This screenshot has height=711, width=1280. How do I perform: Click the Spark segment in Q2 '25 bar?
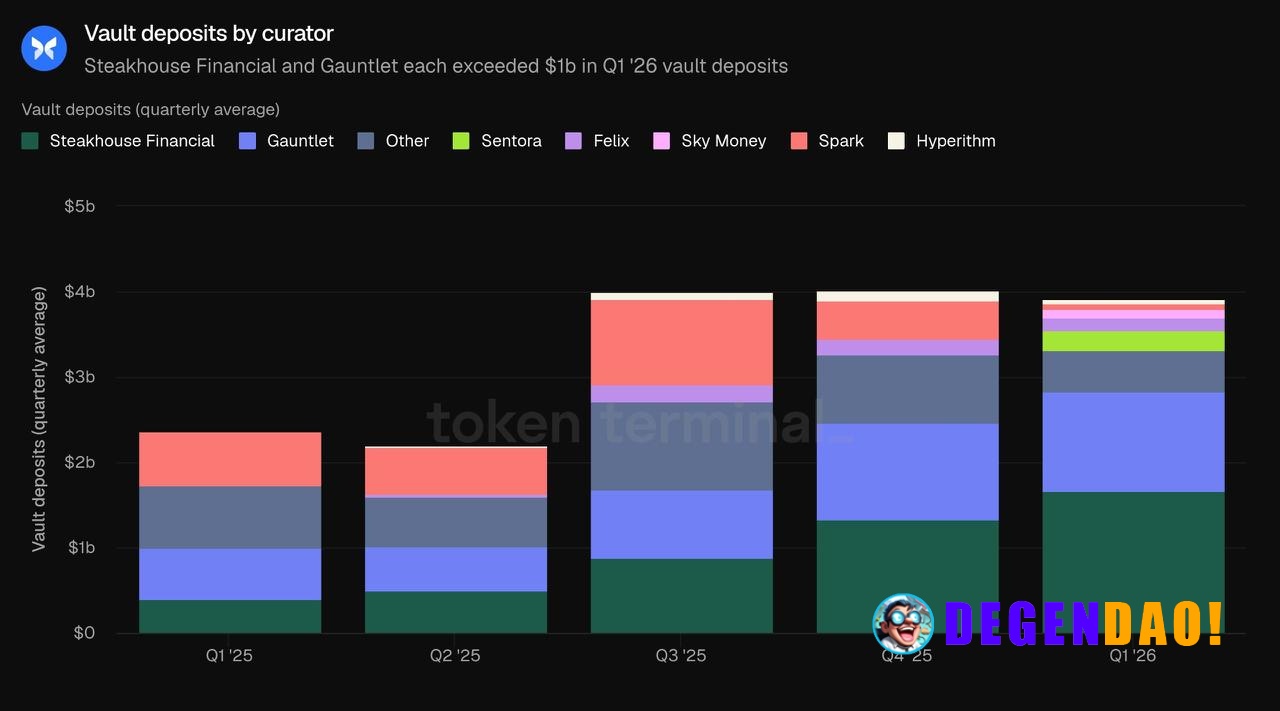coord(456,471)
